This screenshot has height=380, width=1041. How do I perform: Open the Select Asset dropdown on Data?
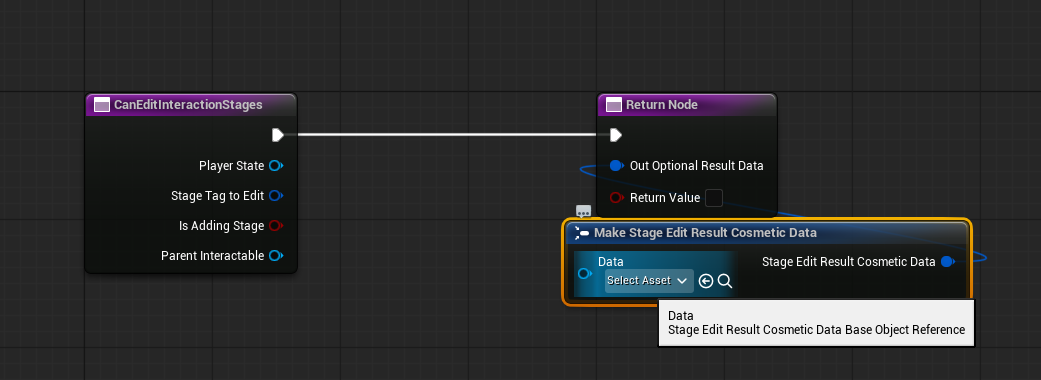click(649, 281)
